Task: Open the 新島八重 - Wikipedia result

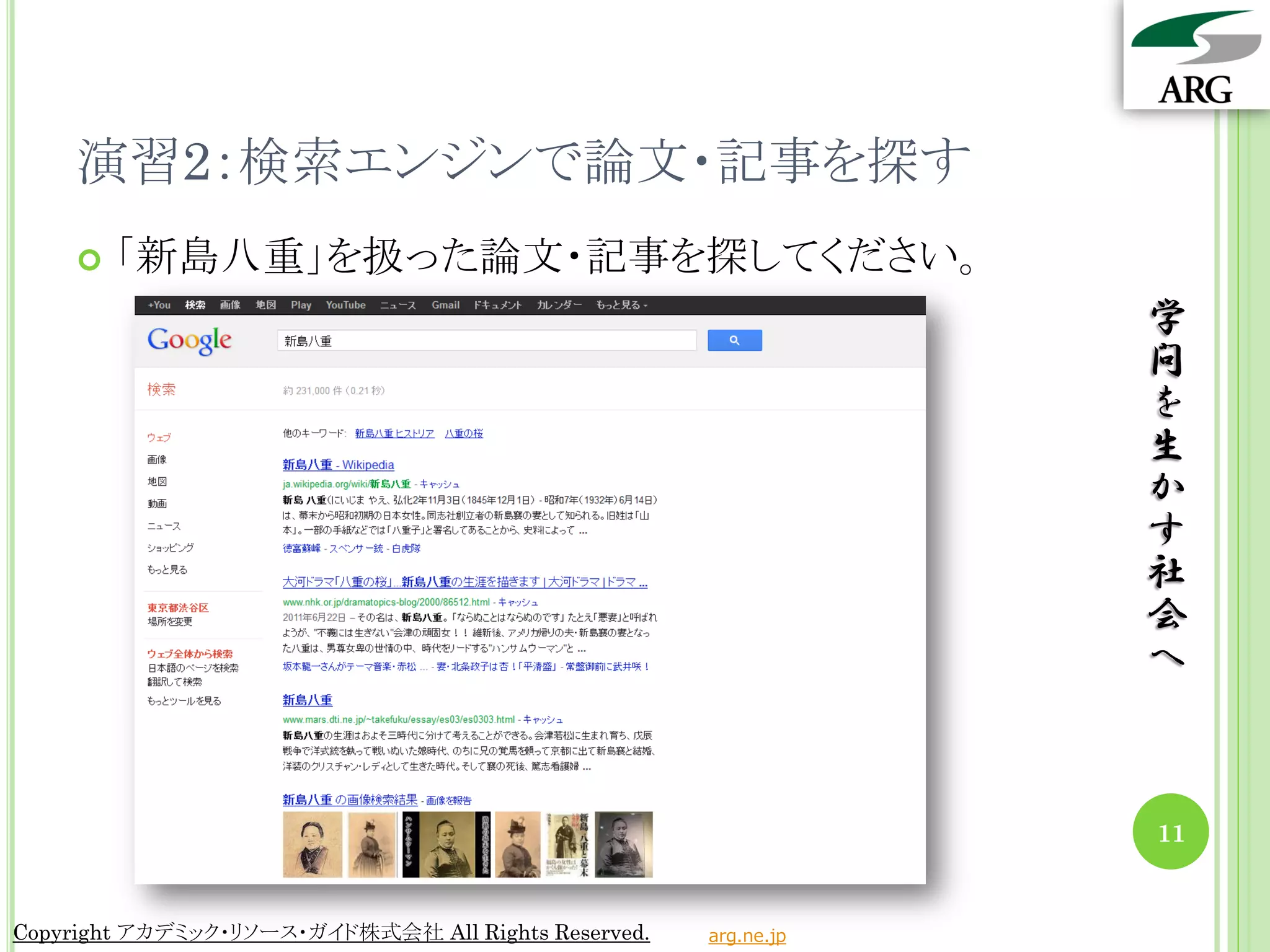Action: pos(338,465)
